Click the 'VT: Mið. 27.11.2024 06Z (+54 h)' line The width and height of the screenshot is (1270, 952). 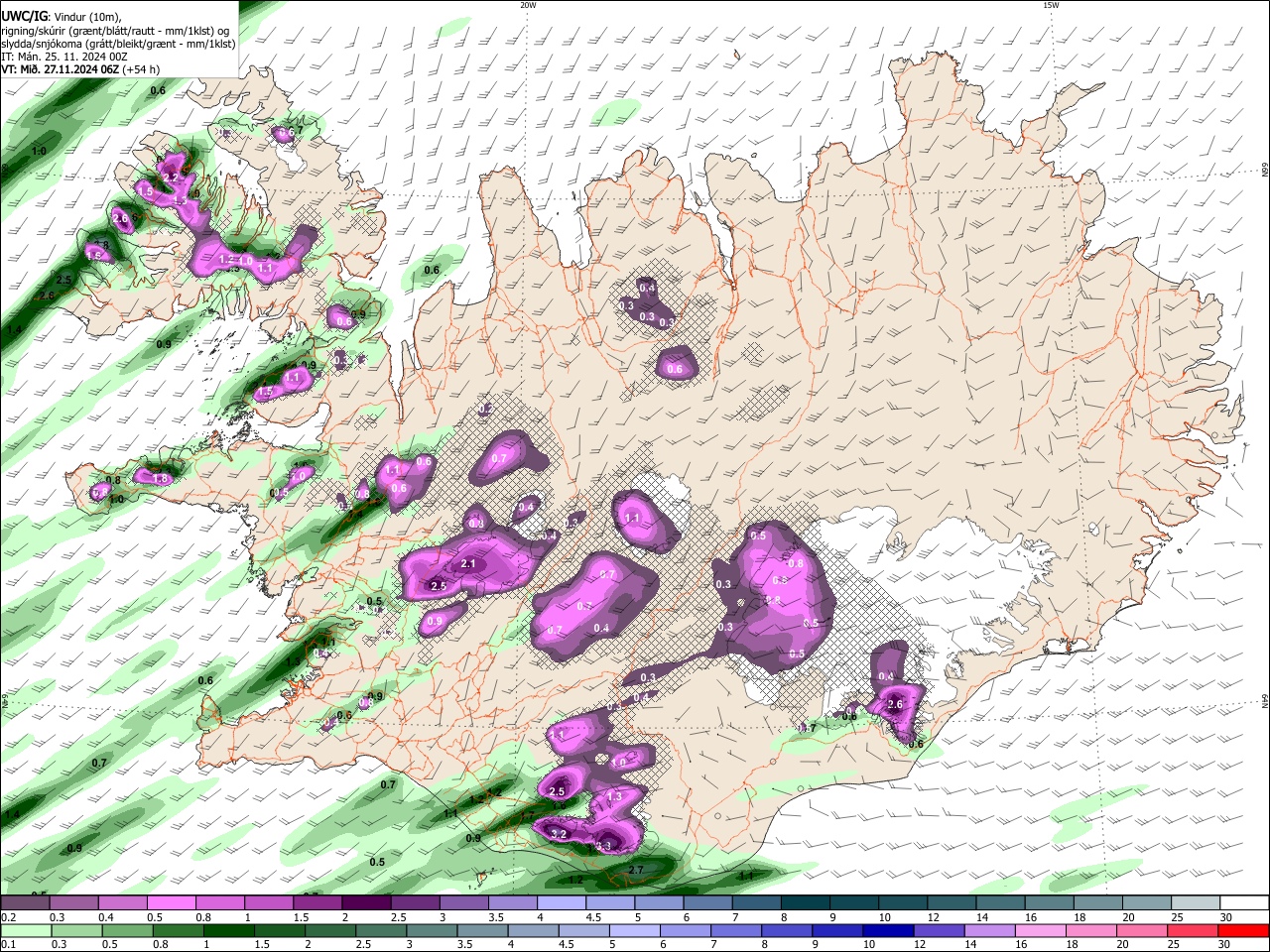click(81, 69)
